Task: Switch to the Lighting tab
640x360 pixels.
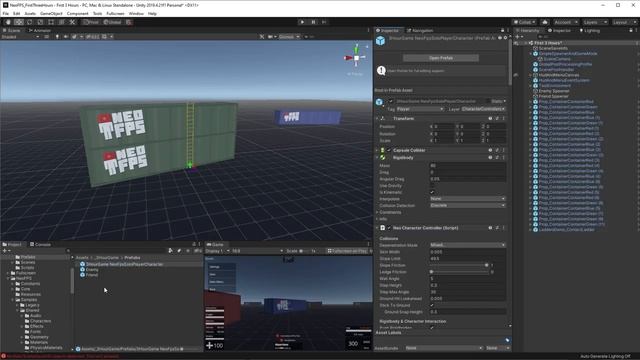Action: (590, 31)
